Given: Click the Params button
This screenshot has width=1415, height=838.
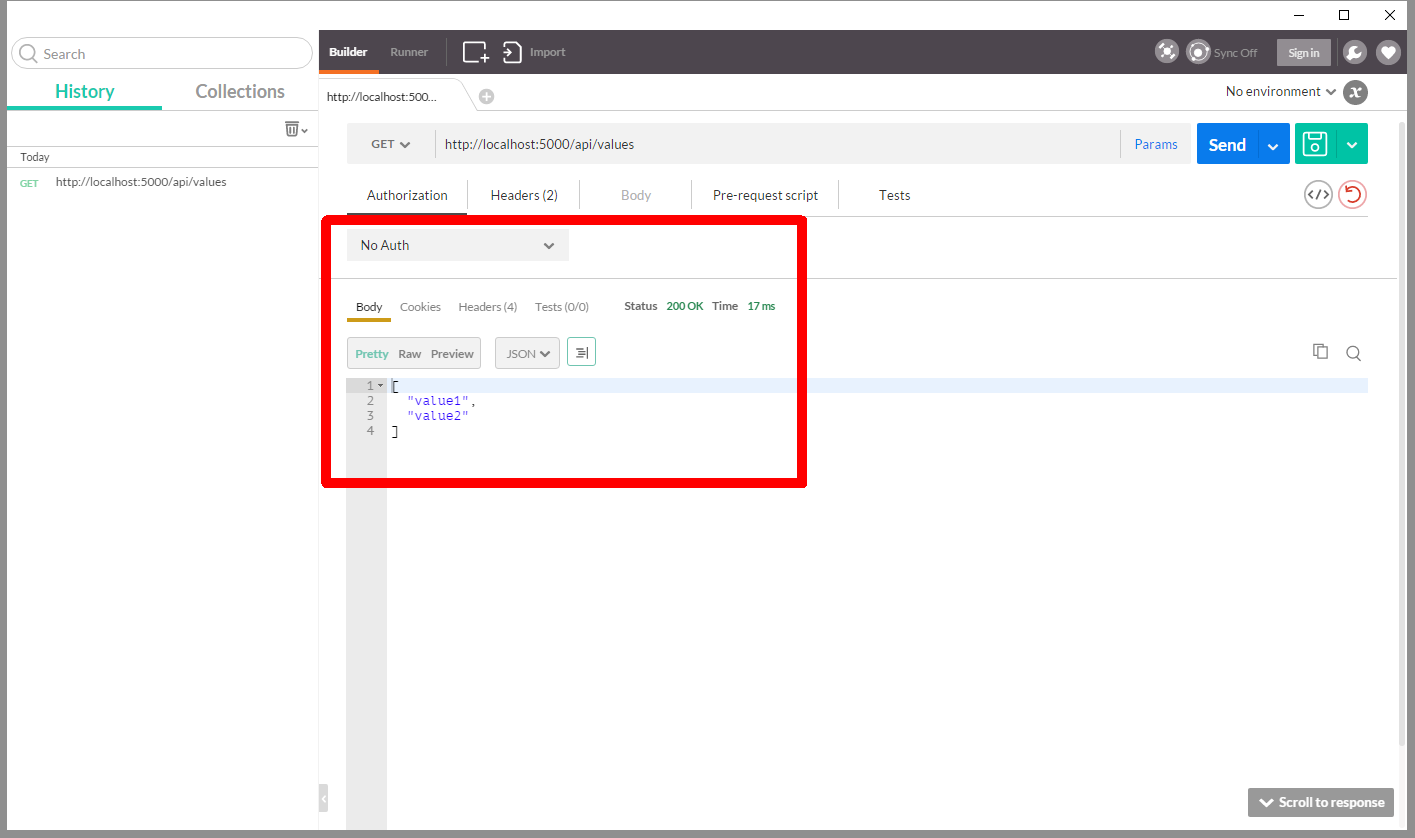Looking at the screenshot, I should (x=1156, y=144).
